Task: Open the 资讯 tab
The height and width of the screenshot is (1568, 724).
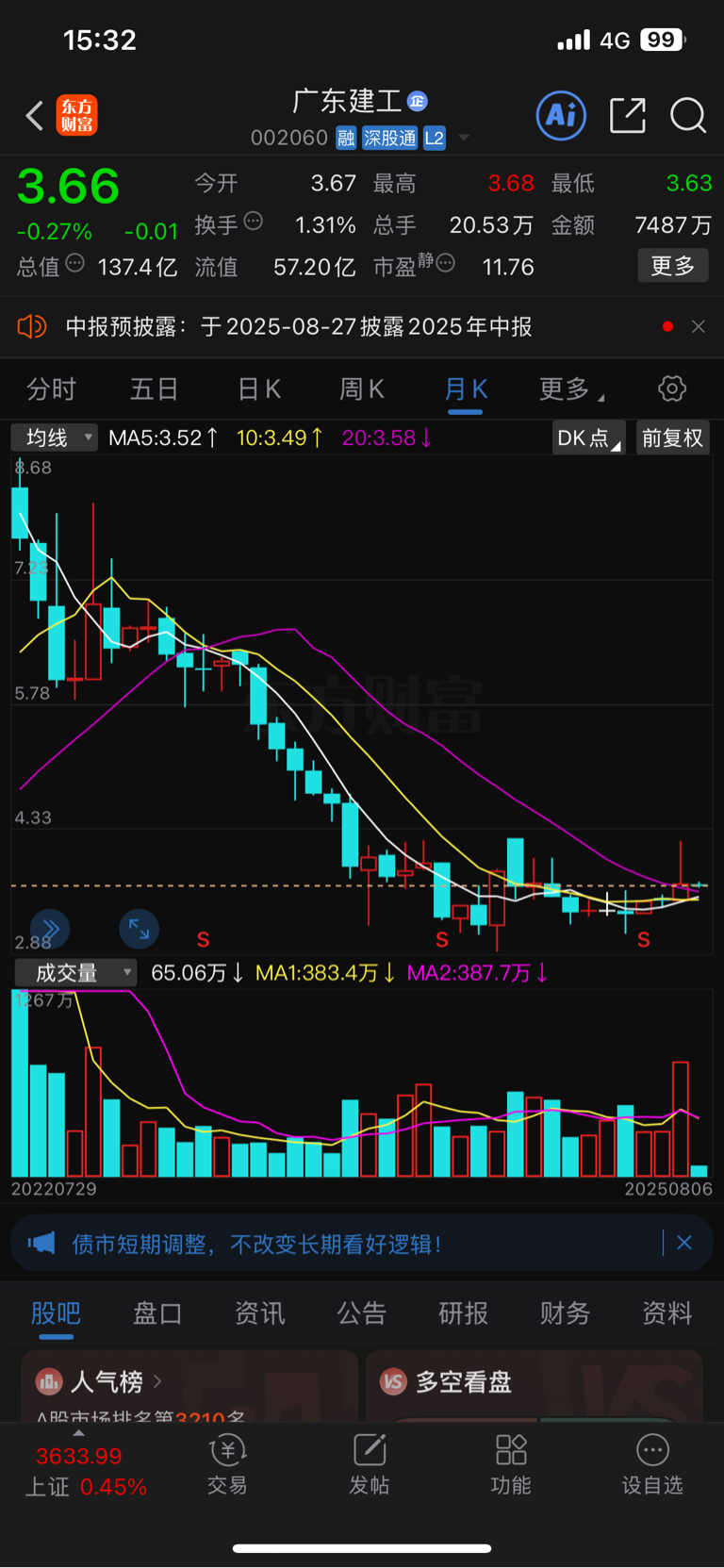Action: (x=259, y=1312)
